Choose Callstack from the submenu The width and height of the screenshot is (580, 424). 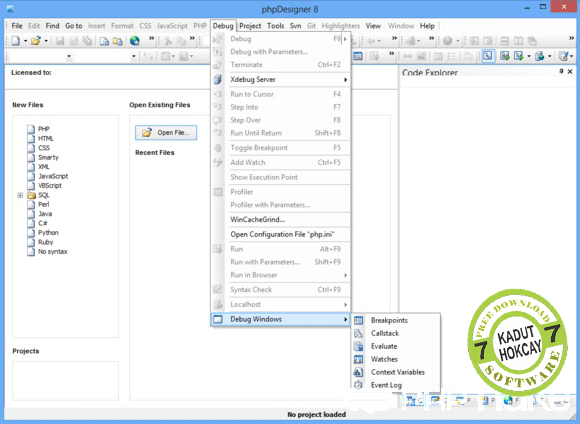396,333
